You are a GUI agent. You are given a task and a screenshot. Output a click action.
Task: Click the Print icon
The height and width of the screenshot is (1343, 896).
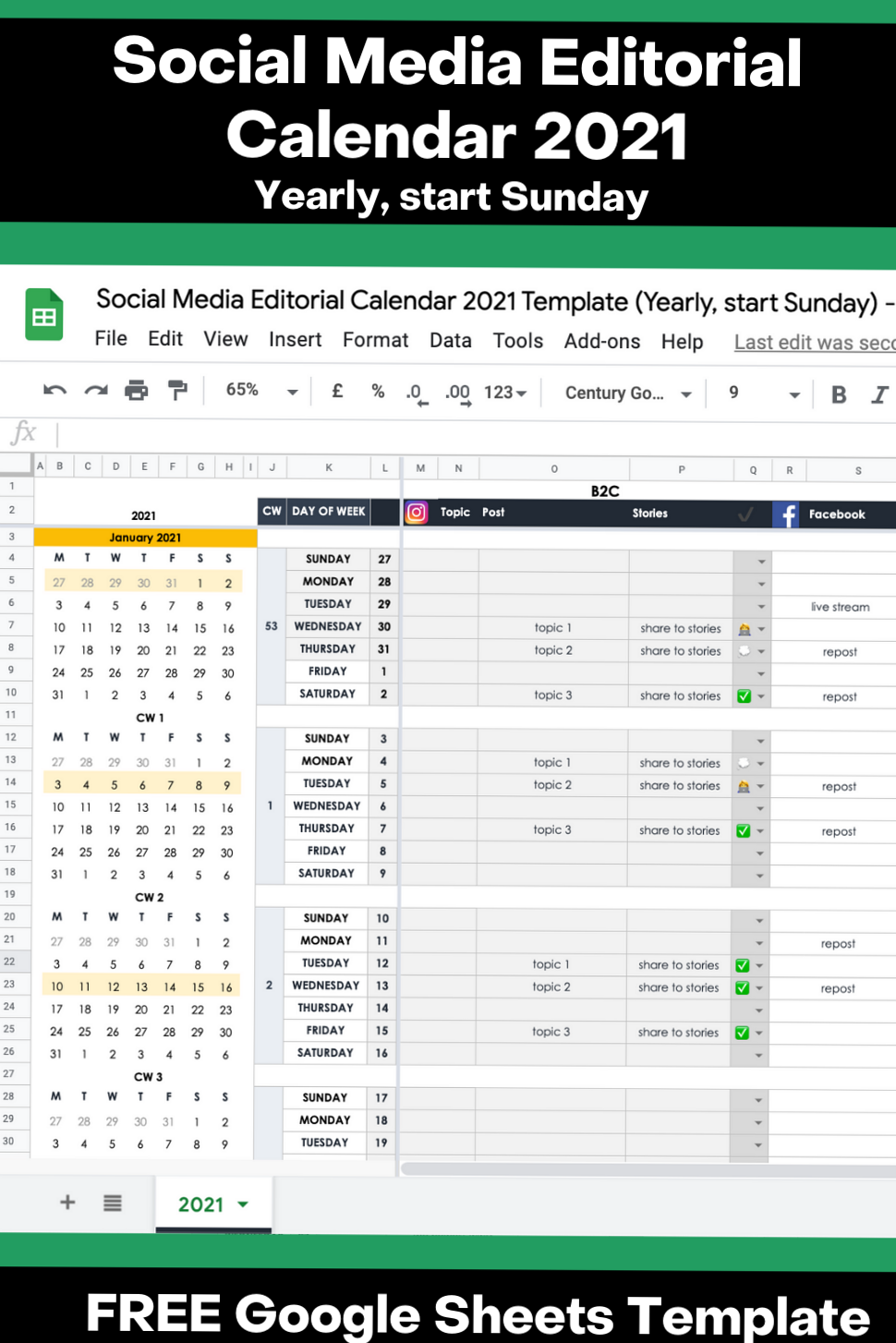point(137,391)
